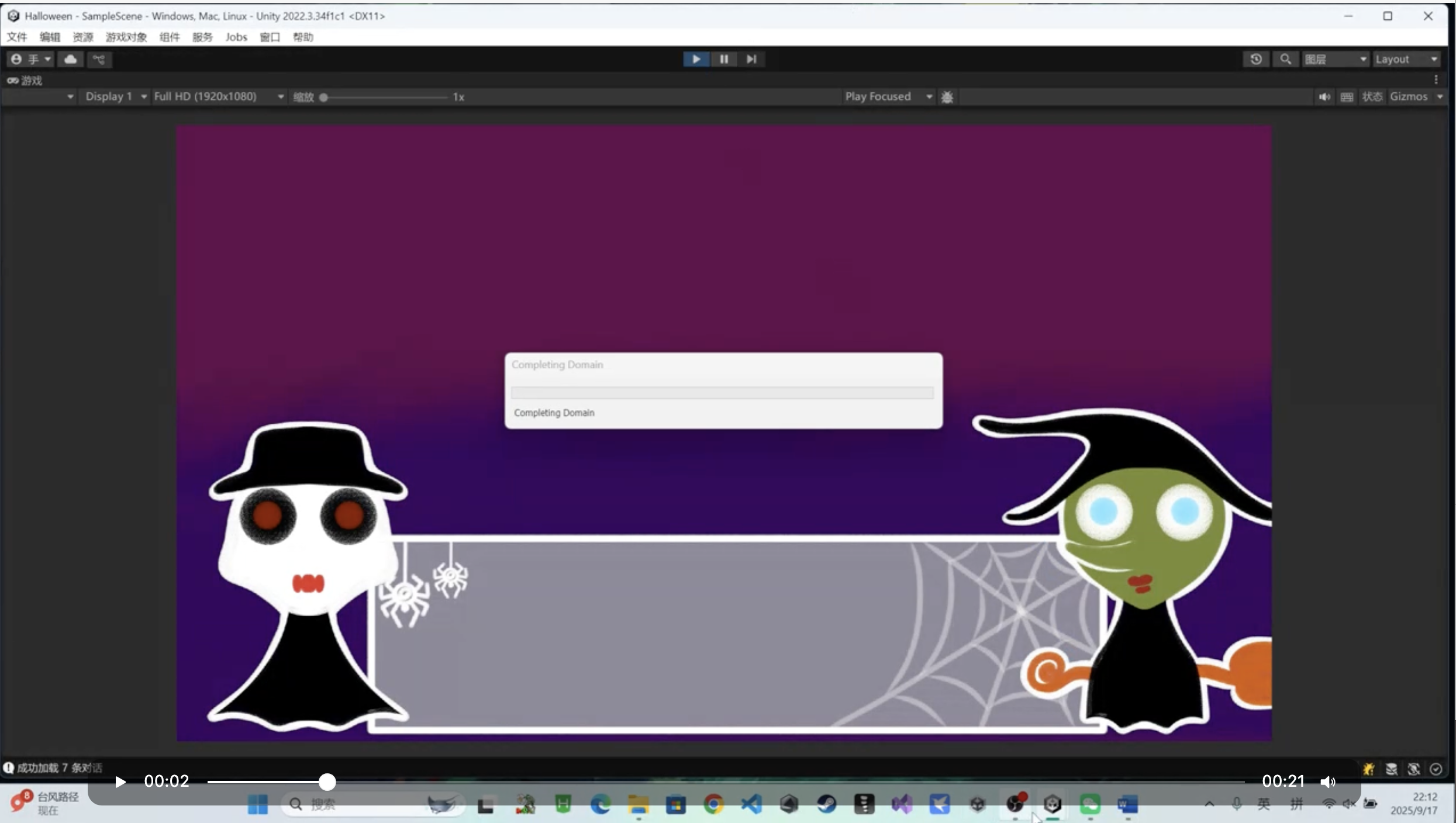Screen dimensions: 1456x823
Task: Click the Unity cloud services icon
Action: [x=71, y=59]
